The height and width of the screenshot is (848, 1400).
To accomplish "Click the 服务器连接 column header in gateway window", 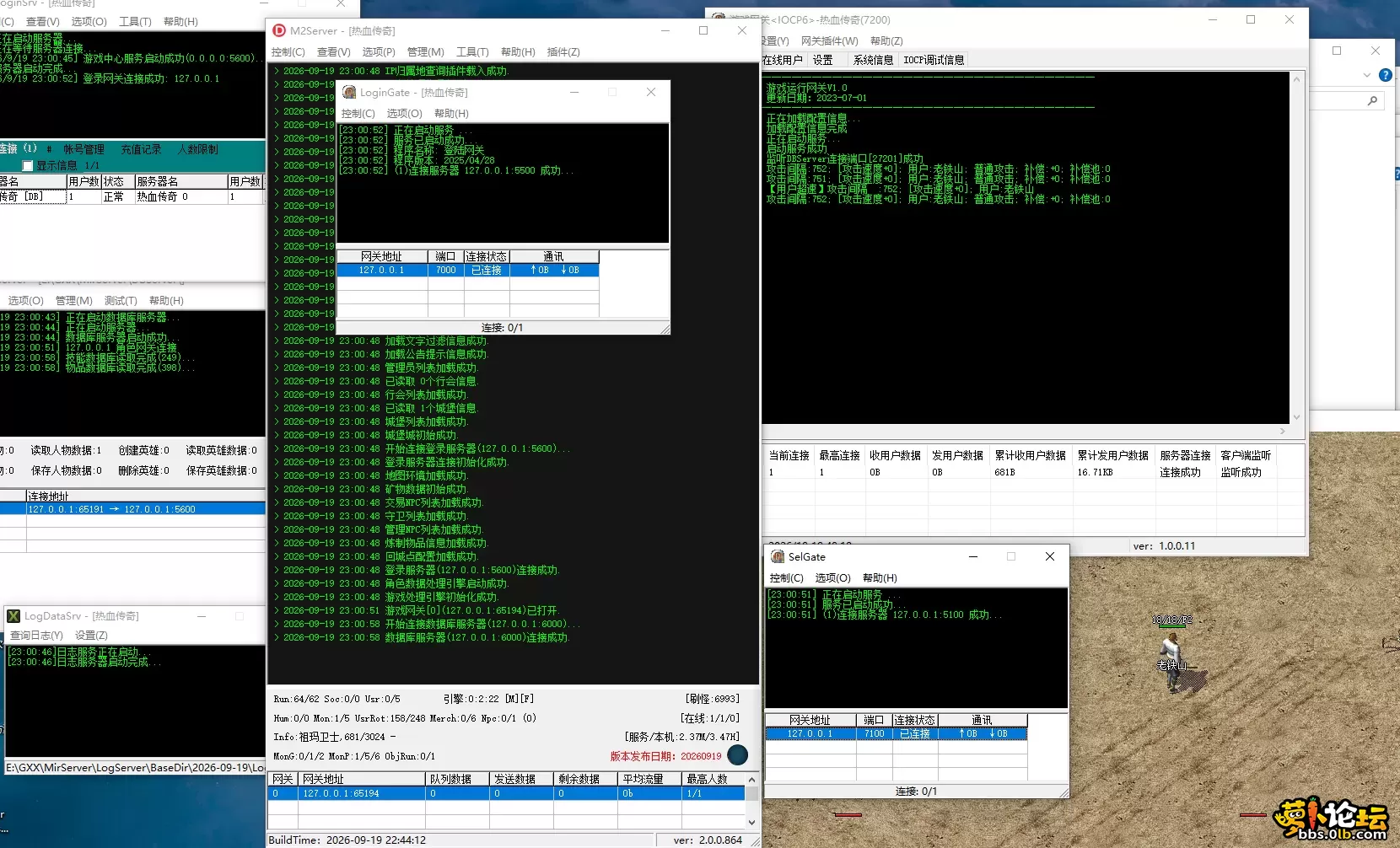I will pos(1185,455).
